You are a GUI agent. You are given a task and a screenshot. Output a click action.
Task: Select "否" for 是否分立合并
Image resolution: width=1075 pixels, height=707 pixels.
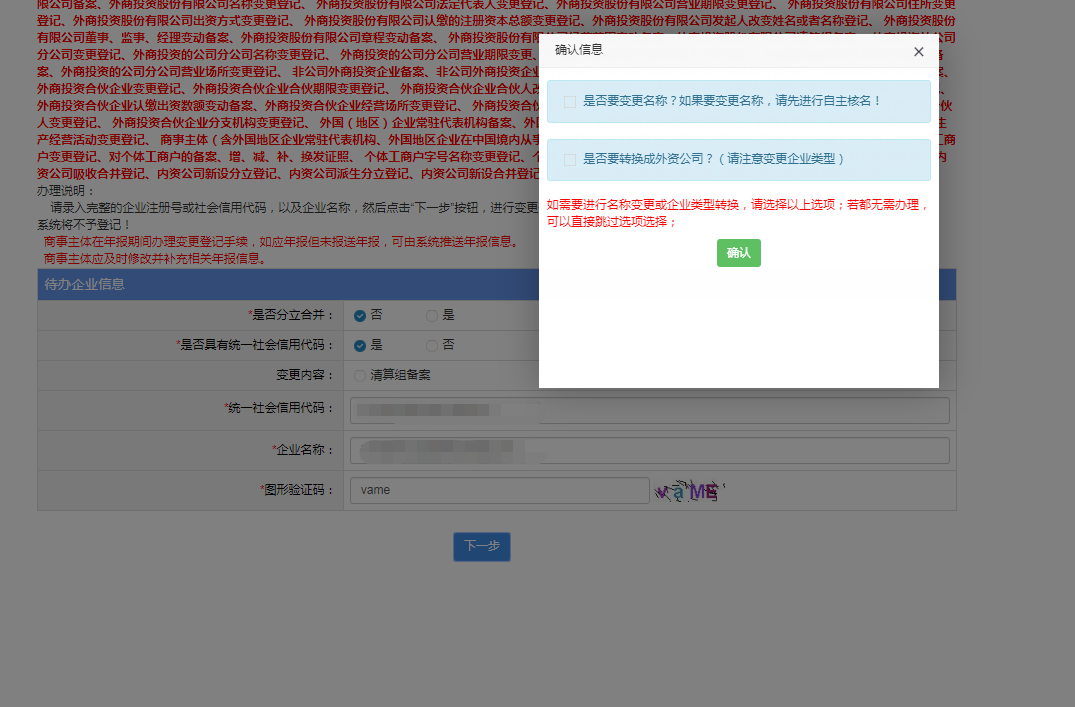pyautogui.click(x=357, y=314)
